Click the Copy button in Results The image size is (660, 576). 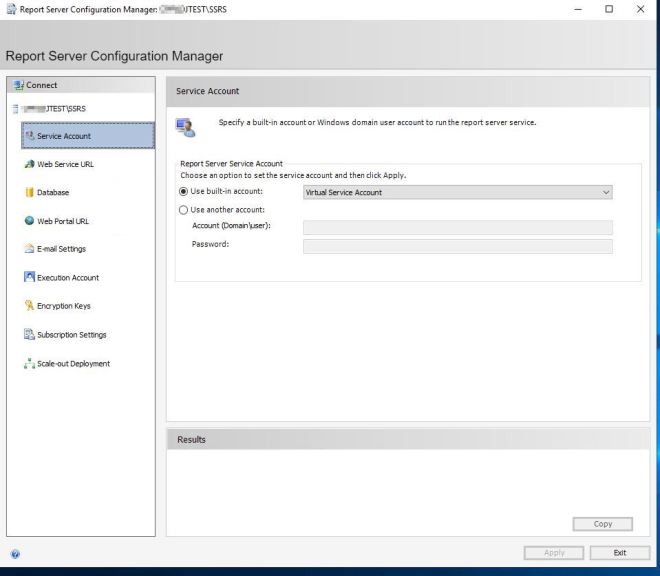604,524
